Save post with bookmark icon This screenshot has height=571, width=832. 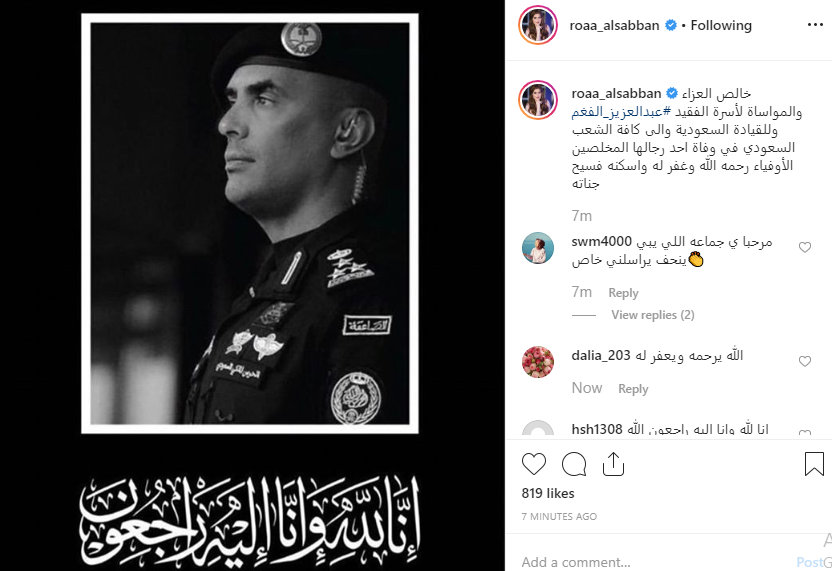(x=814, y=464)
